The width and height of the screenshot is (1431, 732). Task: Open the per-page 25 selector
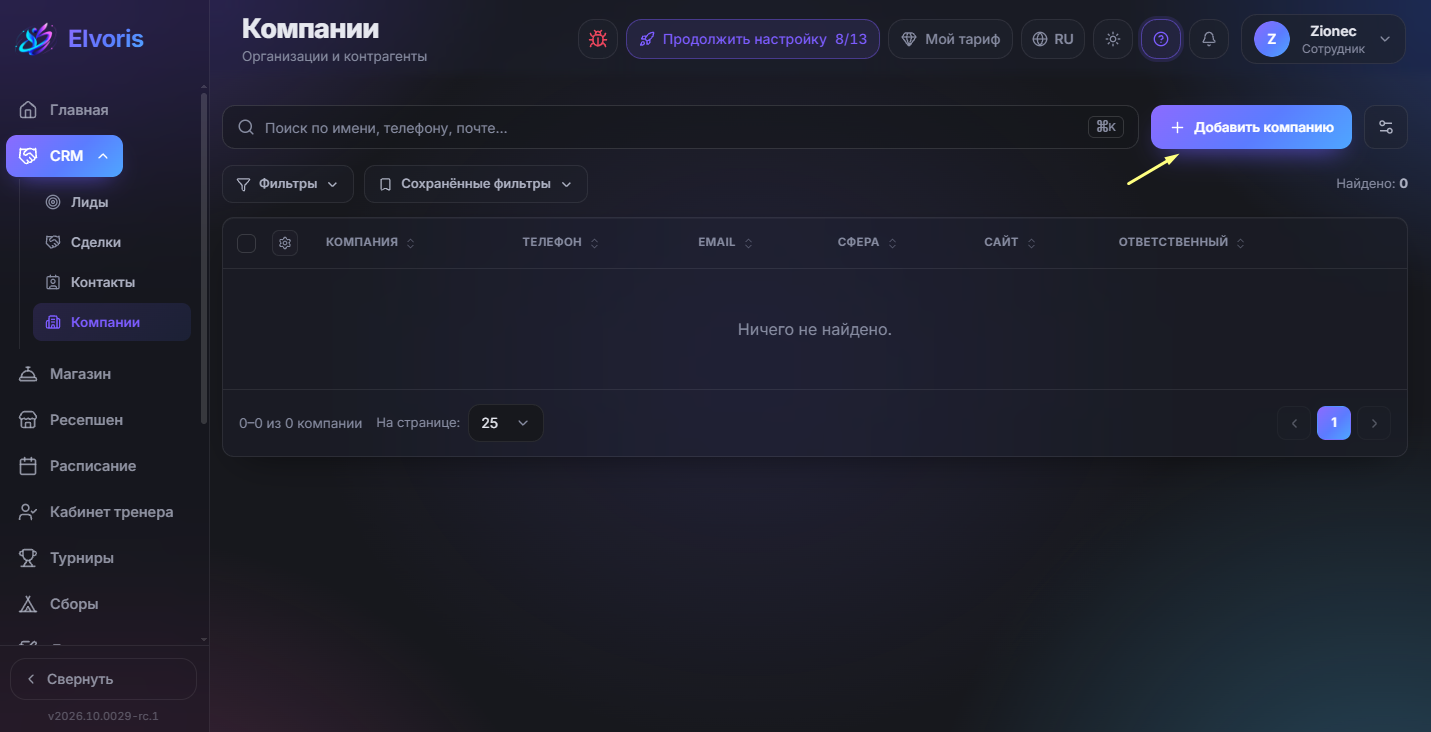coord(506,423)
